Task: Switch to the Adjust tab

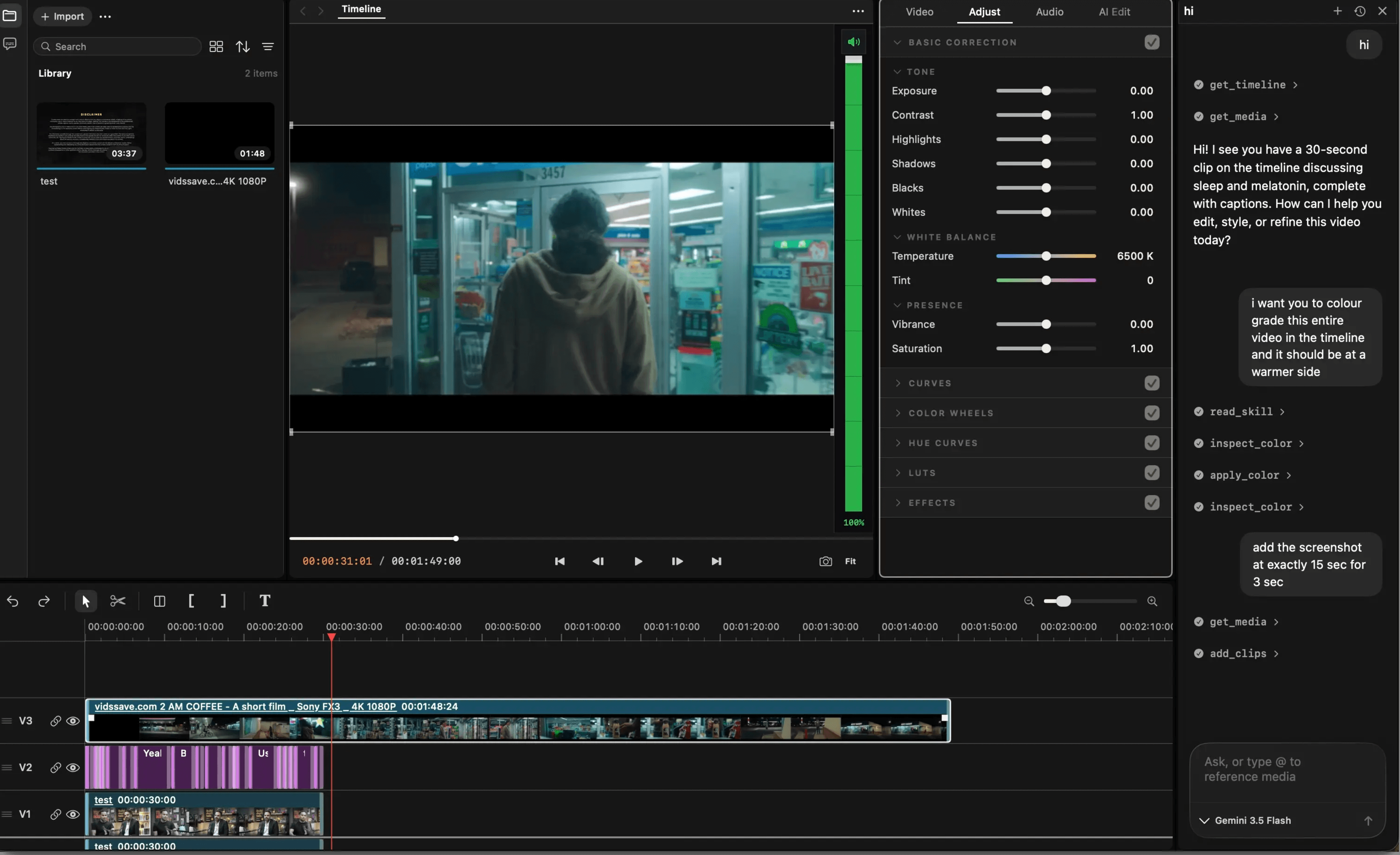Action: (x=984, y=12)
